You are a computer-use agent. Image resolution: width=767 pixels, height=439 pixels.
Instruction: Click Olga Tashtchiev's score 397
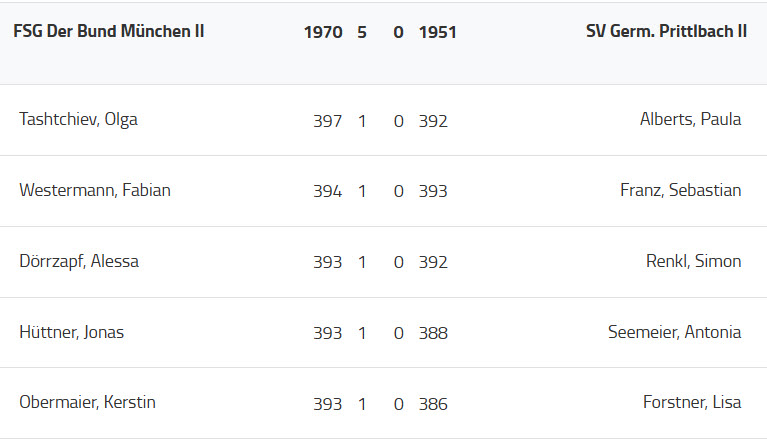click(x=327, y=121)
